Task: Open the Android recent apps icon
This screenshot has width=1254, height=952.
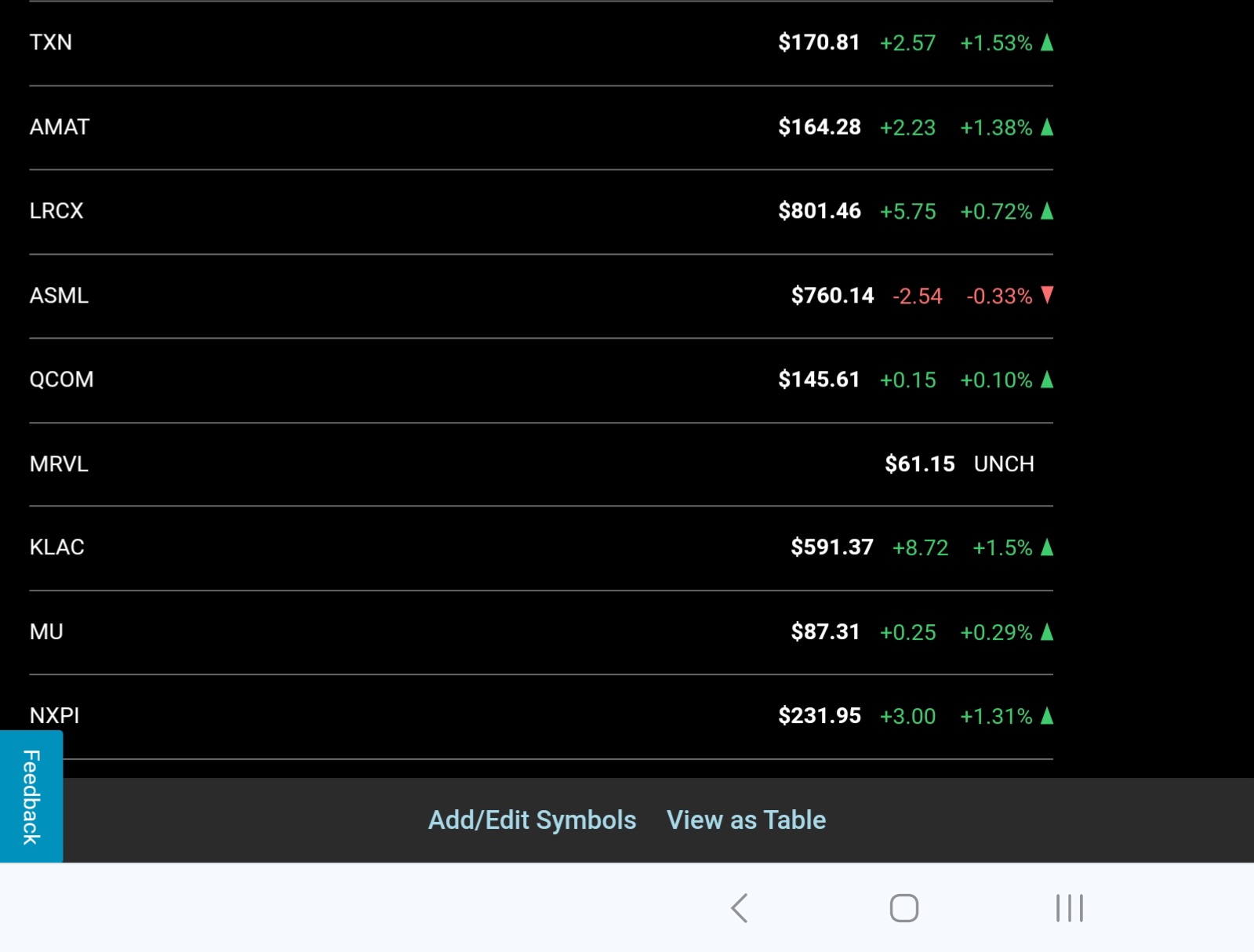Action: [x=1070, y=908]
